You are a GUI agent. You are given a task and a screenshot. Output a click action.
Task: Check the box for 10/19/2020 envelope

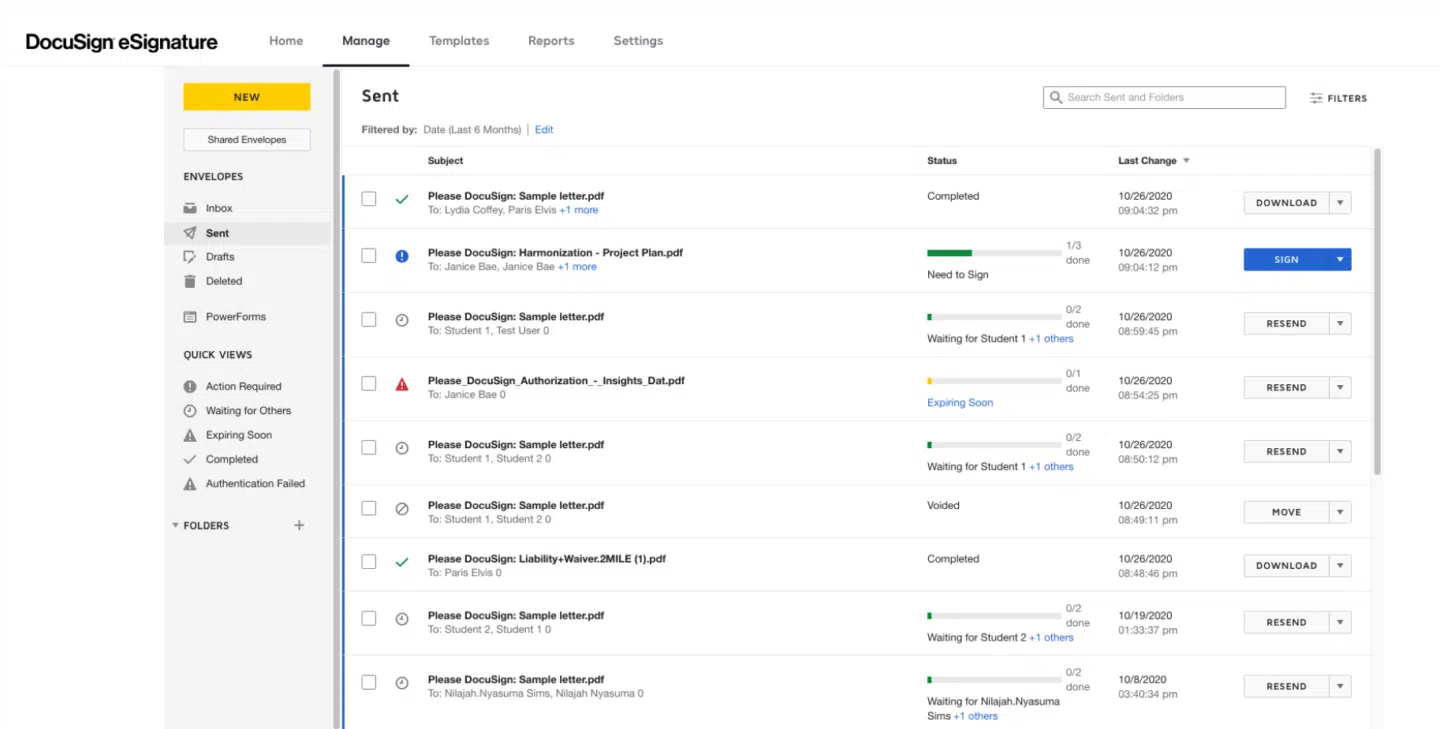point(369,619)
